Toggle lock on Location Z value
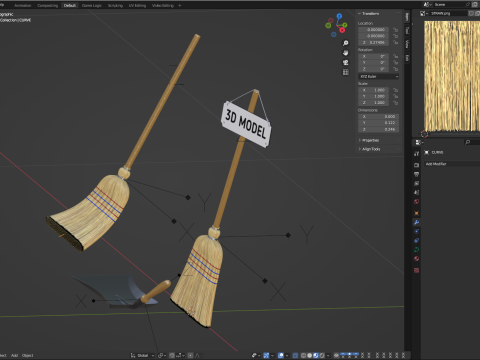This screenshot has width=480, height=360. point(396,42)
